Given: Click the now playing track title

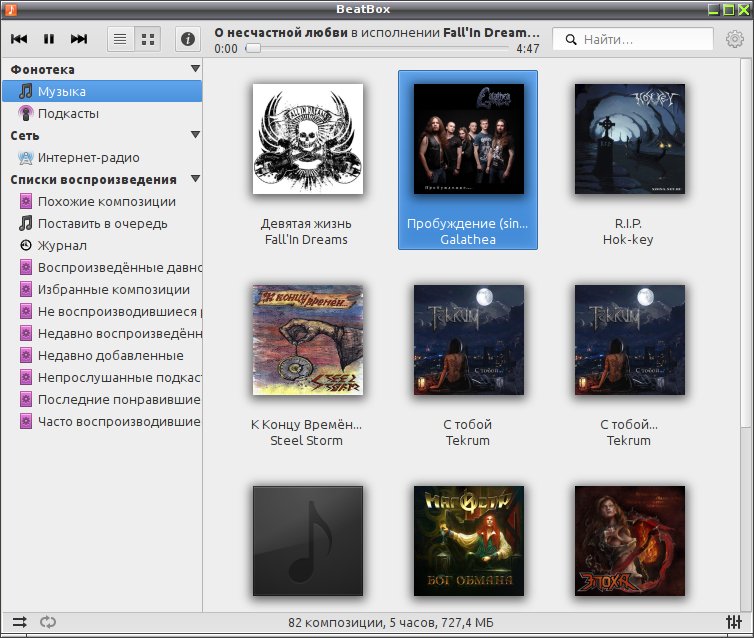Looking at the screenshot, I should pyautogui.click(x=281, y=33).
